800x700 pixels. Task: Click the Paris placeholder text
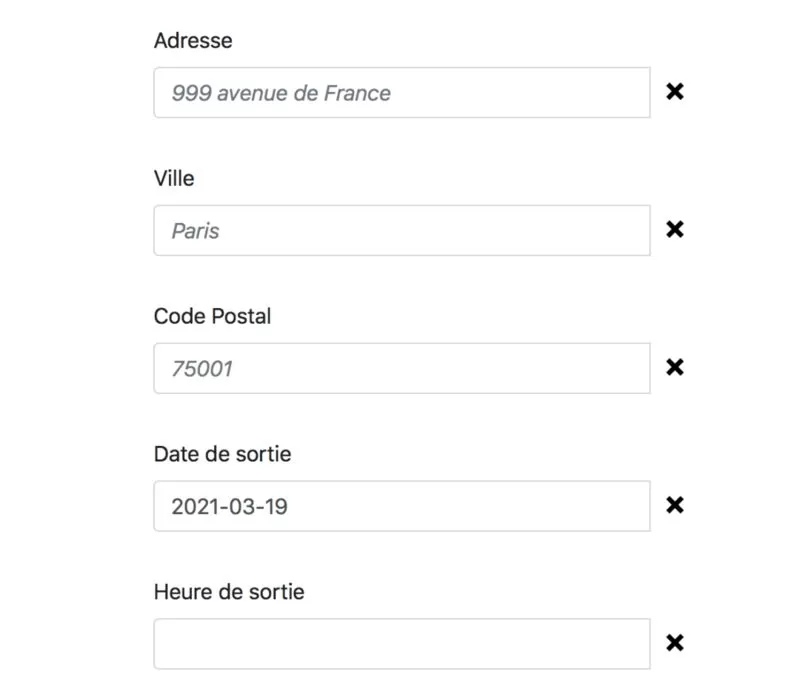[x=195, y=231]
